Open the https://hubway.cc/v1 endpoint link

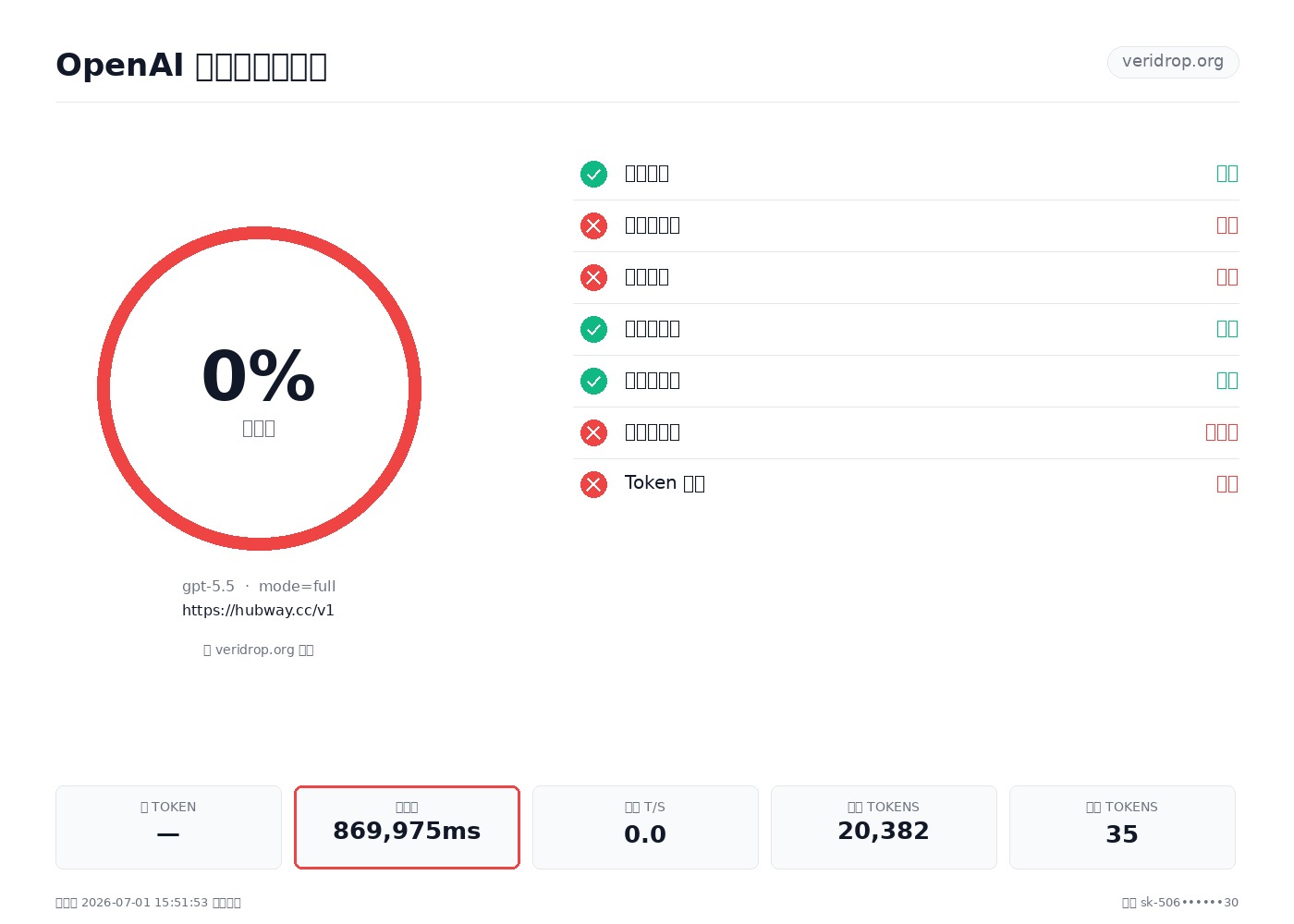[258, 610]
